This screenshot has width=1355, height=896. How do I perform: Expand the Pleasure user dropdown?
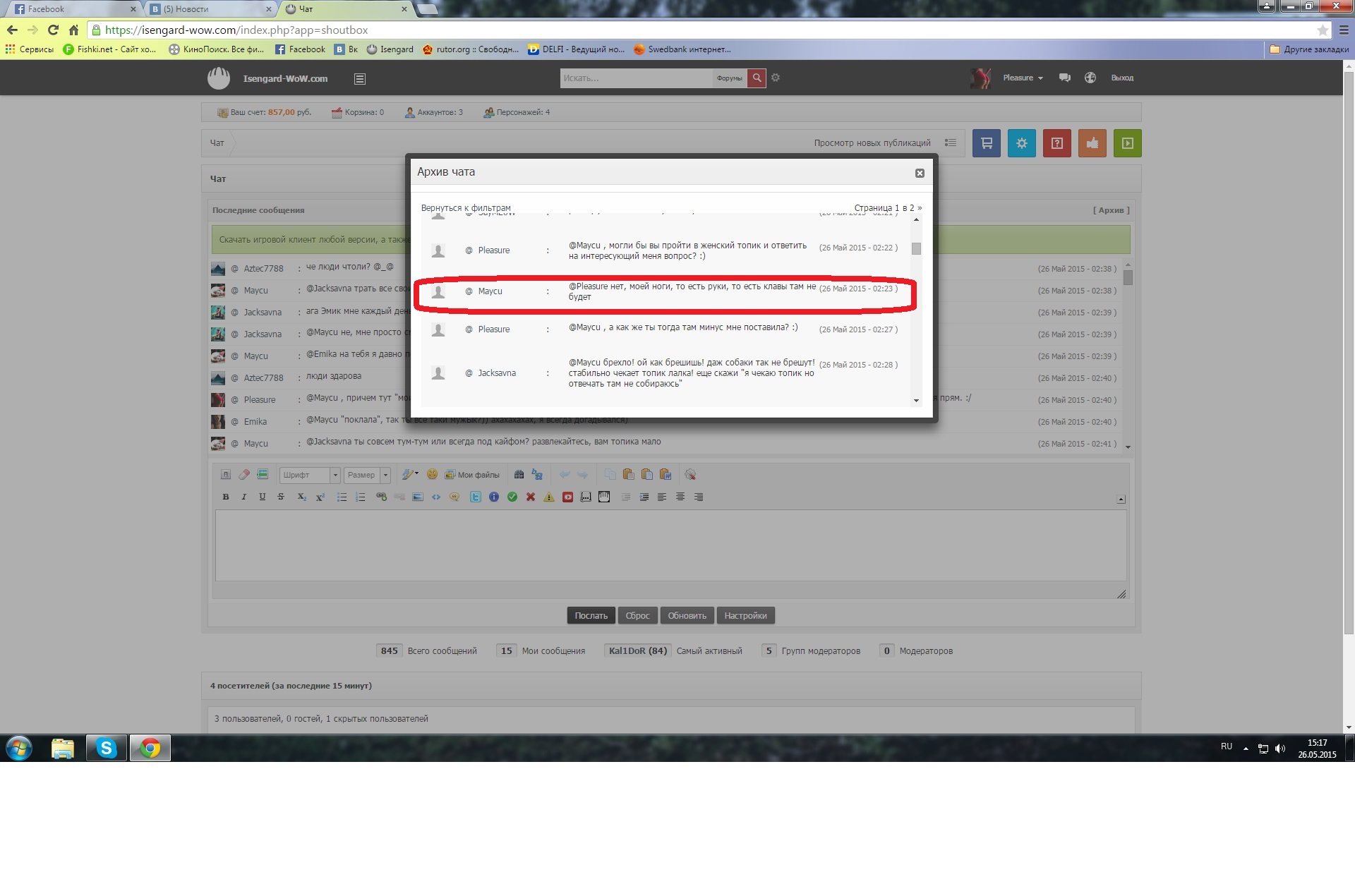click(1023, 78)
